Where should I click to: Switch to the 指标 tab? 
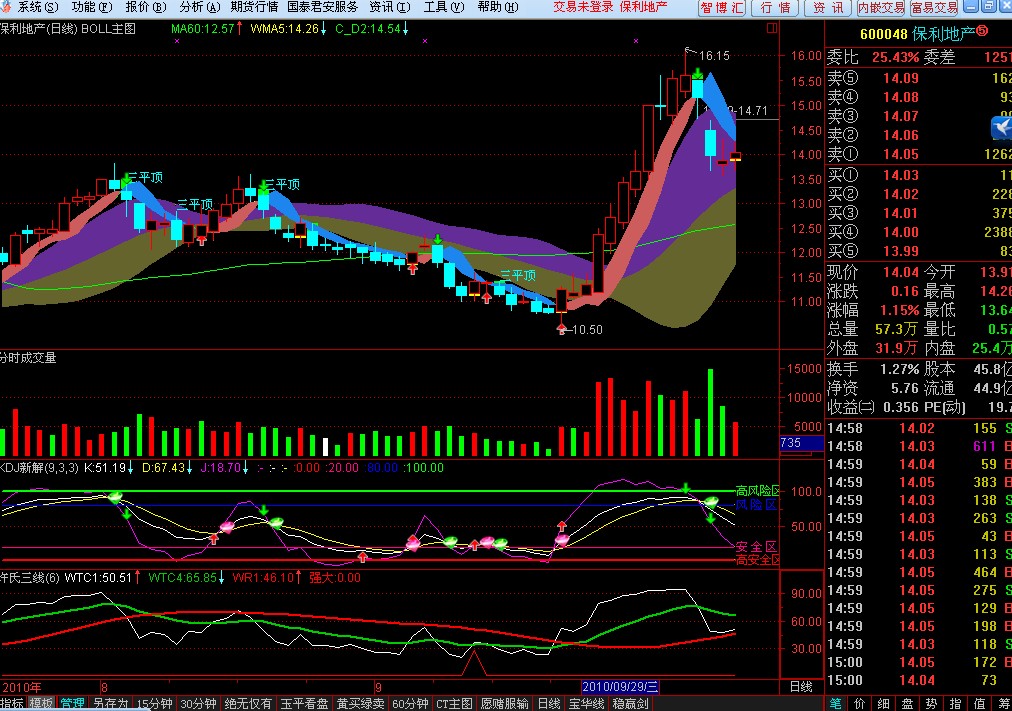pyautogui.click(x=12, y=704)
